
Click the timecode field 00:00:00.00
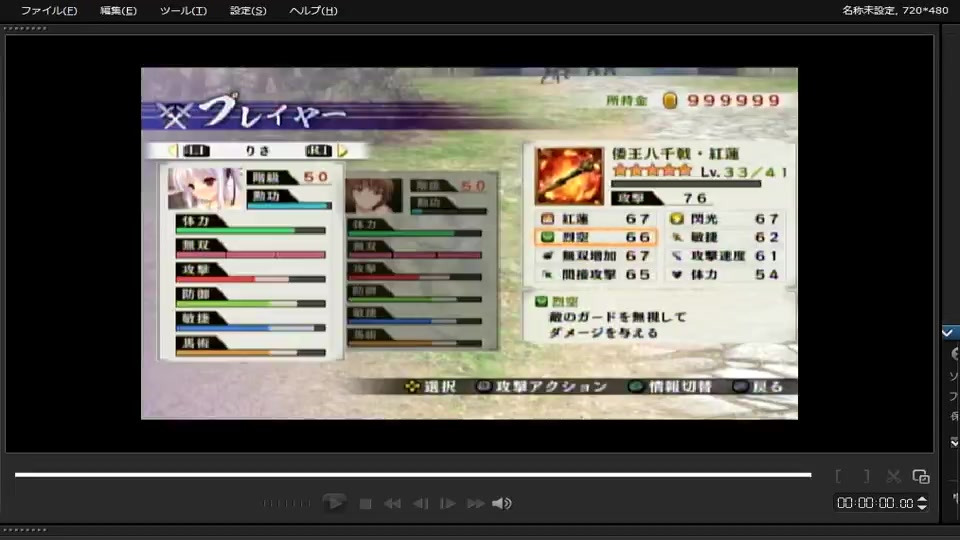[x=875, y=503]
